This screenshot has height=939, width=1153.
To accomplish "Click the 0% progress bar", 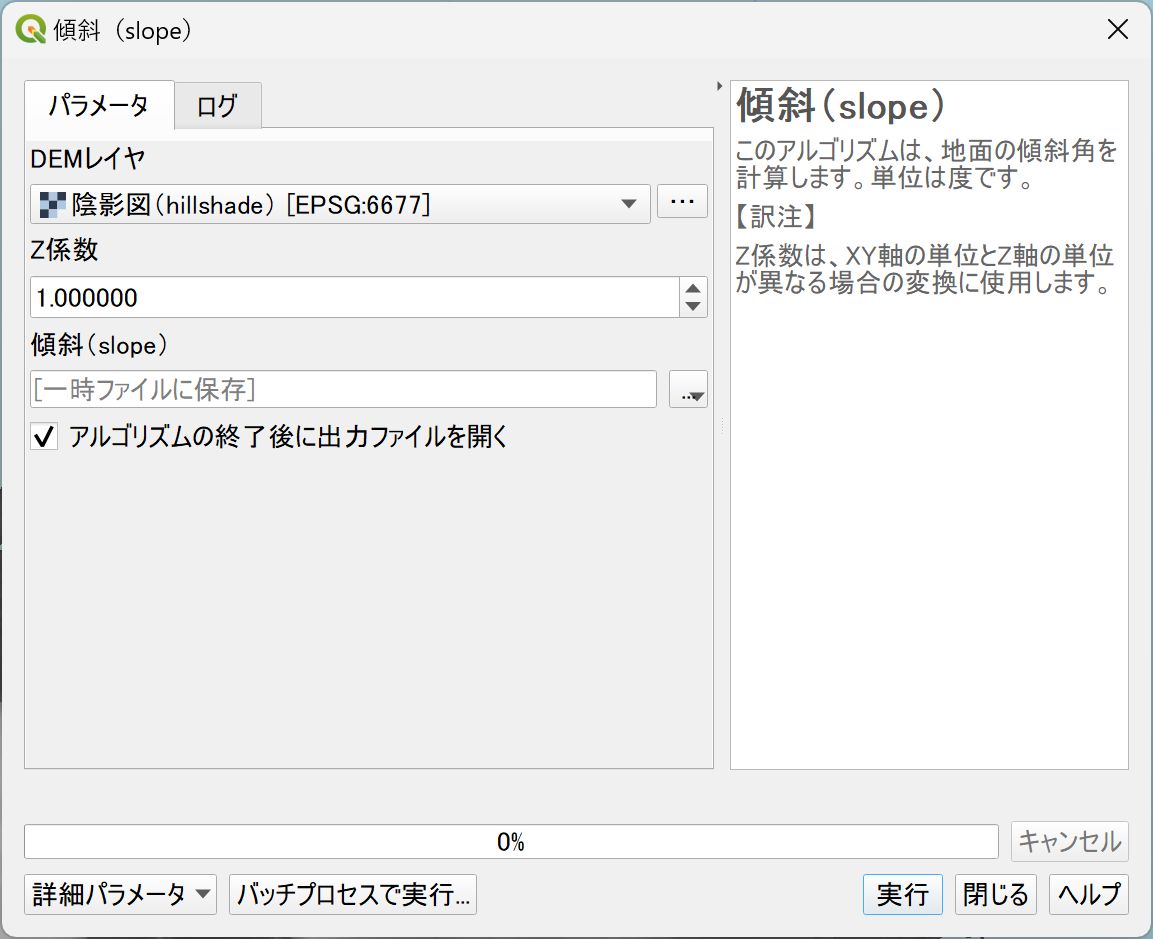I will pos(511,841).
